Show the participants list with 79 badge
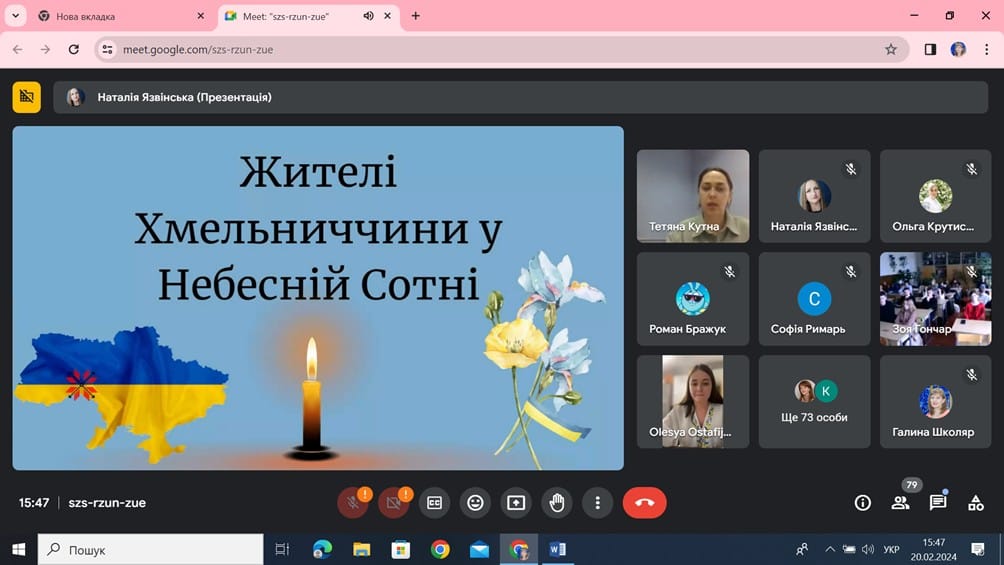Viewport: 1004px width, 565px height. [900, 503]
